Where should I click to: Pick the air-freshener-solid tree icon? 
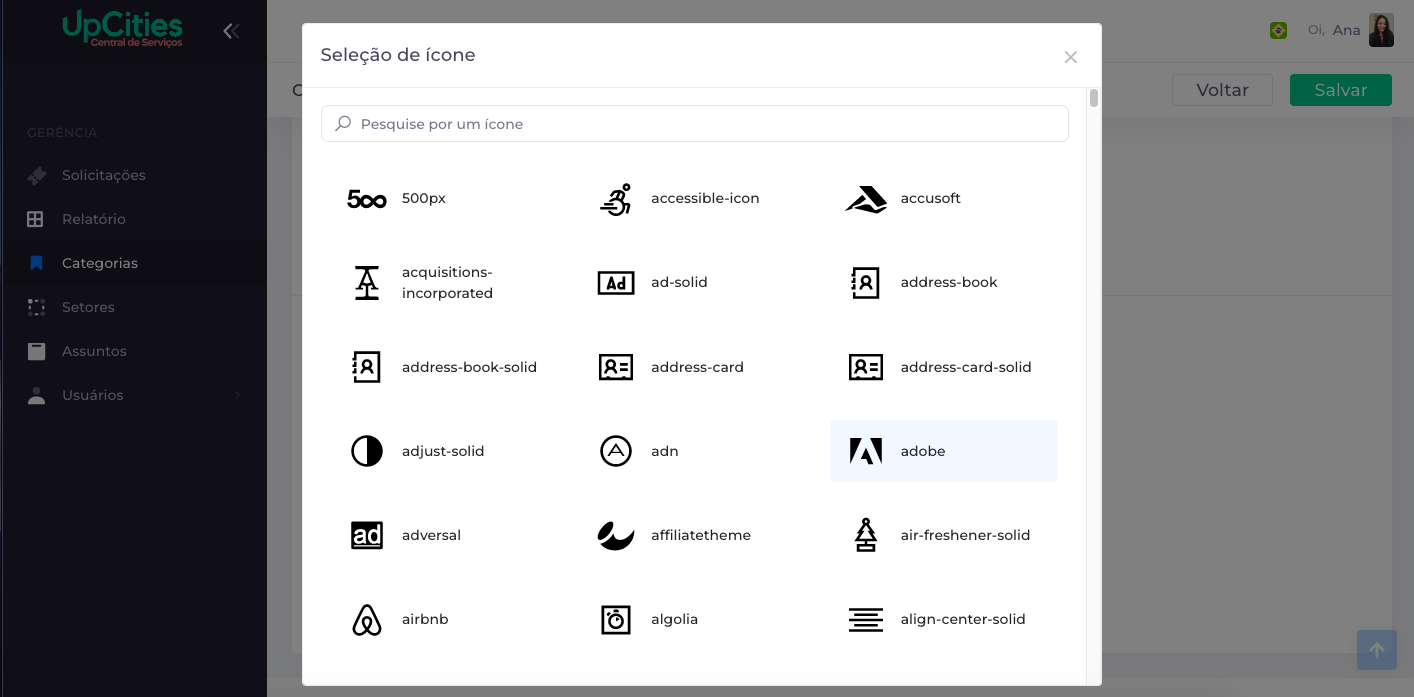coord(865,535)
